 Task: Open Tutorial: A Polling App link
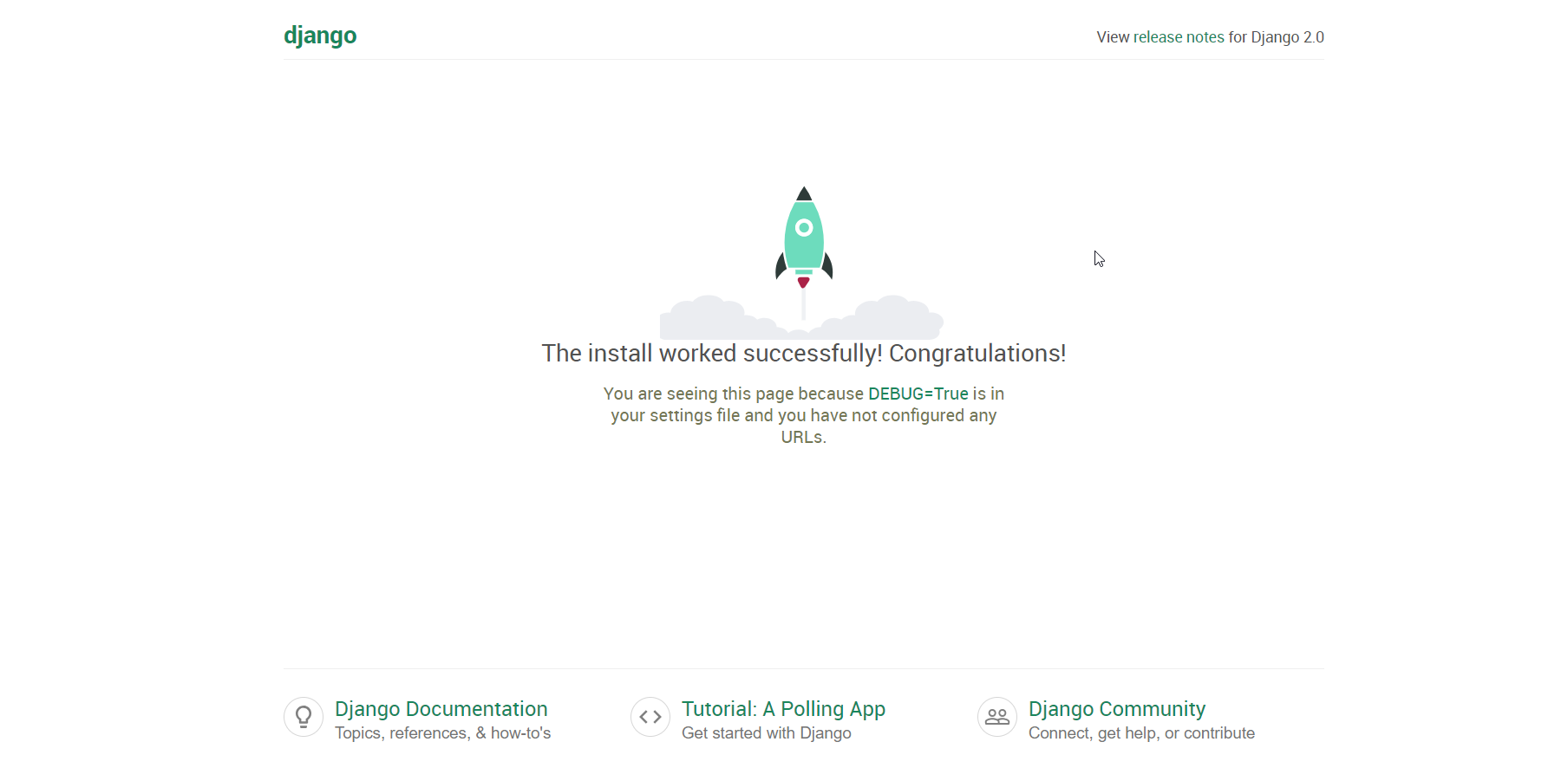point(783,709)
